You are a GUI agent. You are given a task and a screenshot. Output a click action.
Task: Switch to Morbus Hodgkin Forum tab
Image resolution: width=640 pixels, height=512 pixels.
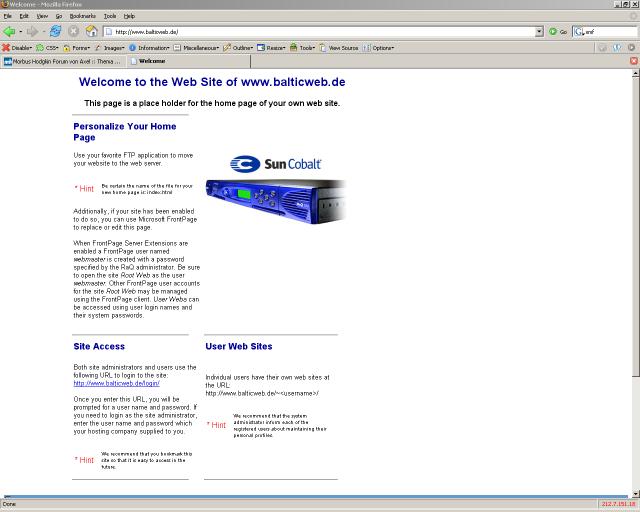point(62,61)
